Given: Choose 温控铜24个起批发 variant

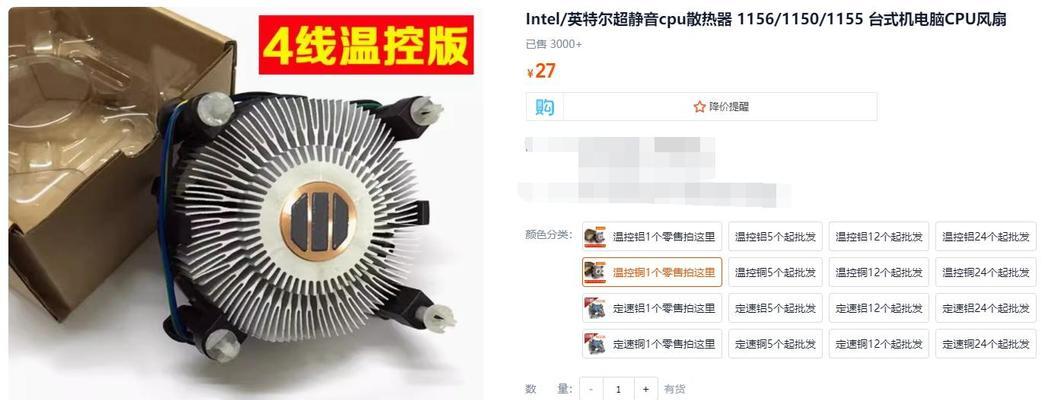Looking at the screenshot, I should pos(986,272).
